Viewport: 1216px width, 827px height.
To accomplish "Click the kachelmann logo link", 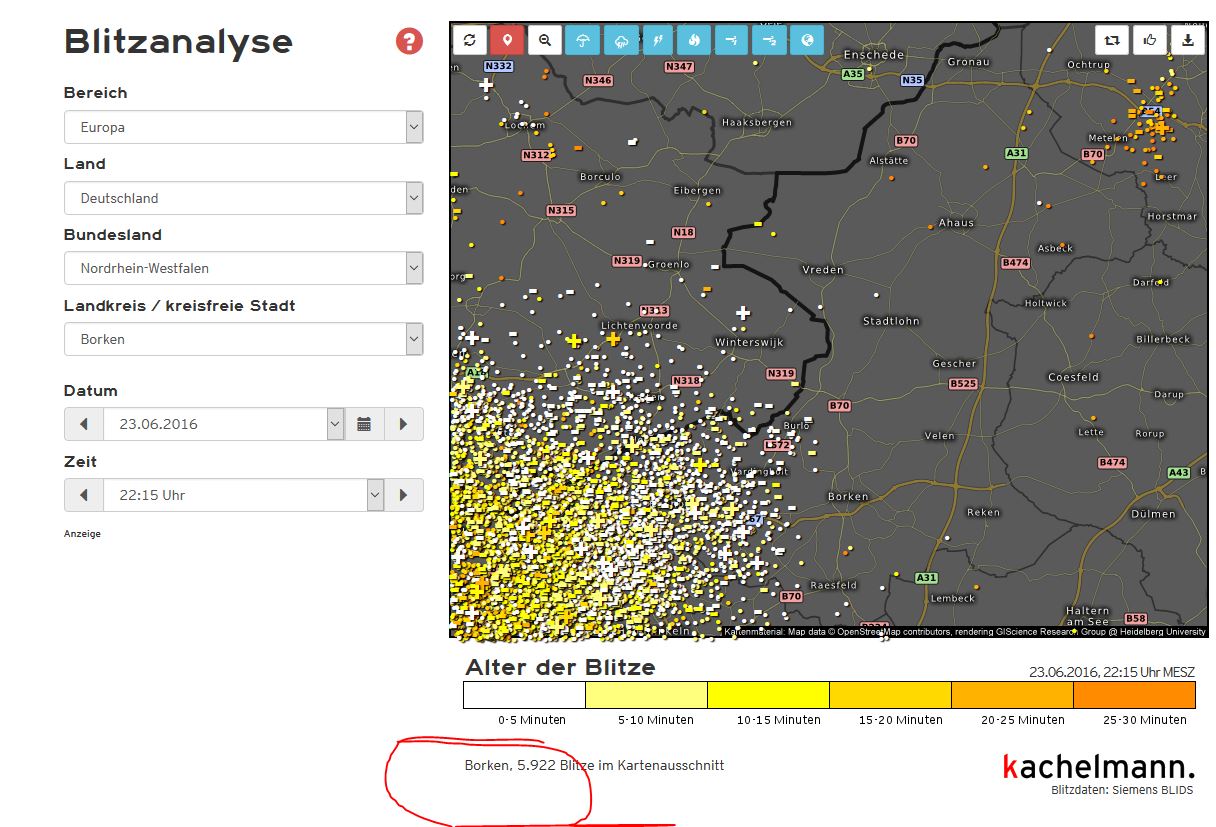I will [x=1098, y=767].
